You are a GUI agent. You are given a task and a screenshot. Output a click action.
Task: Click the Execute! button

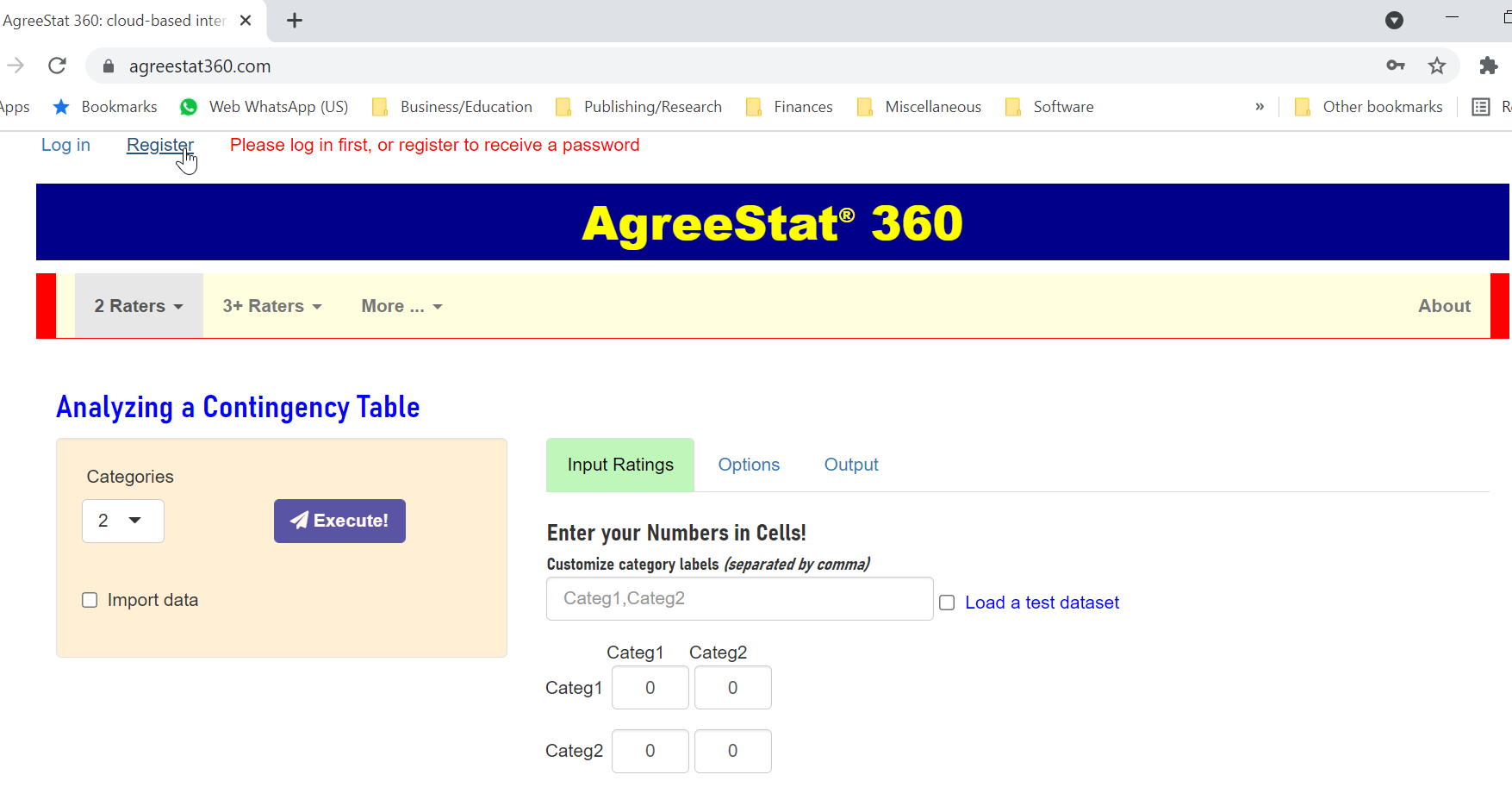[339, 521]
